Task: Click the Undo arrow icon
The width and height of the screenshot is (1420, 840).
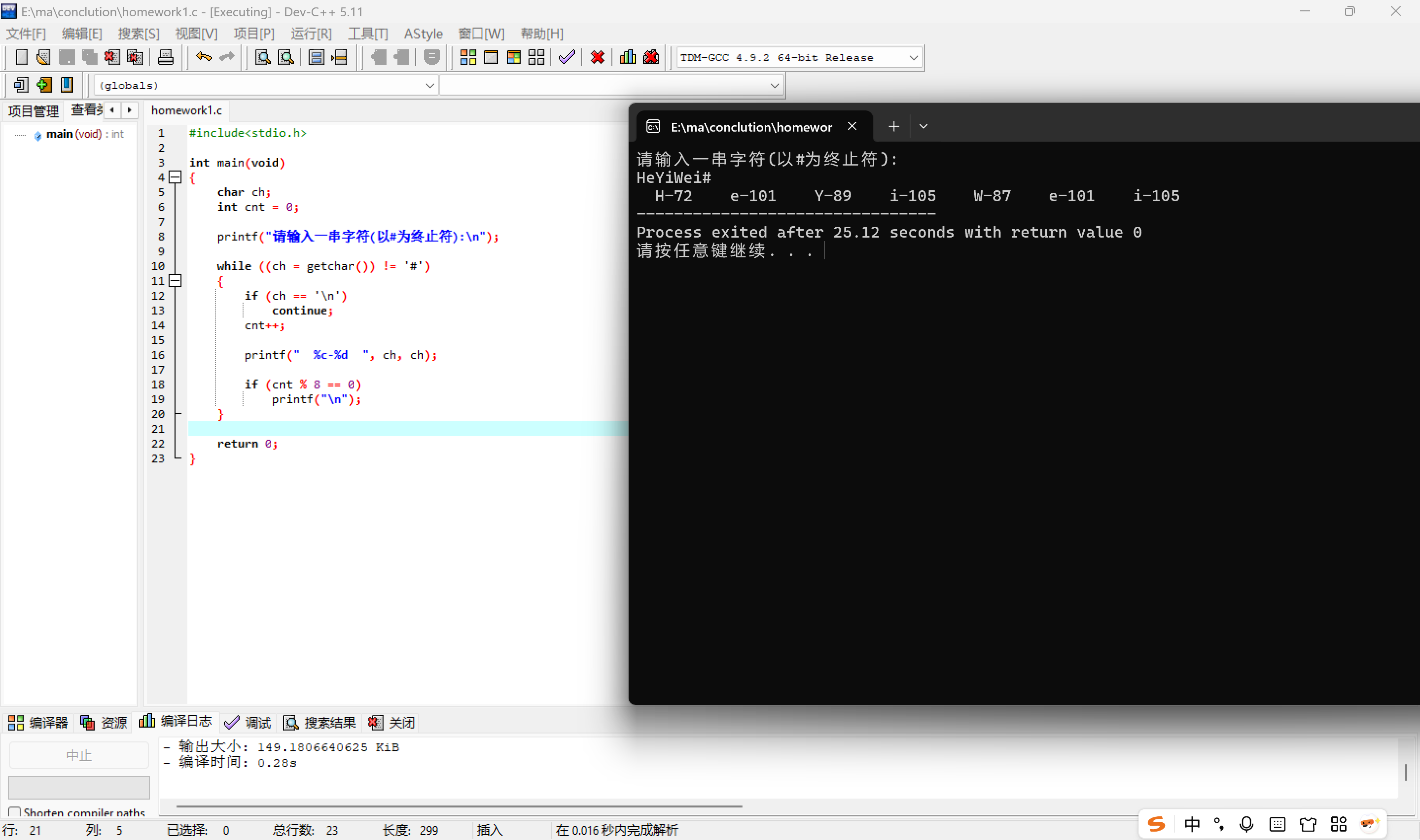Action: point(204,57)
